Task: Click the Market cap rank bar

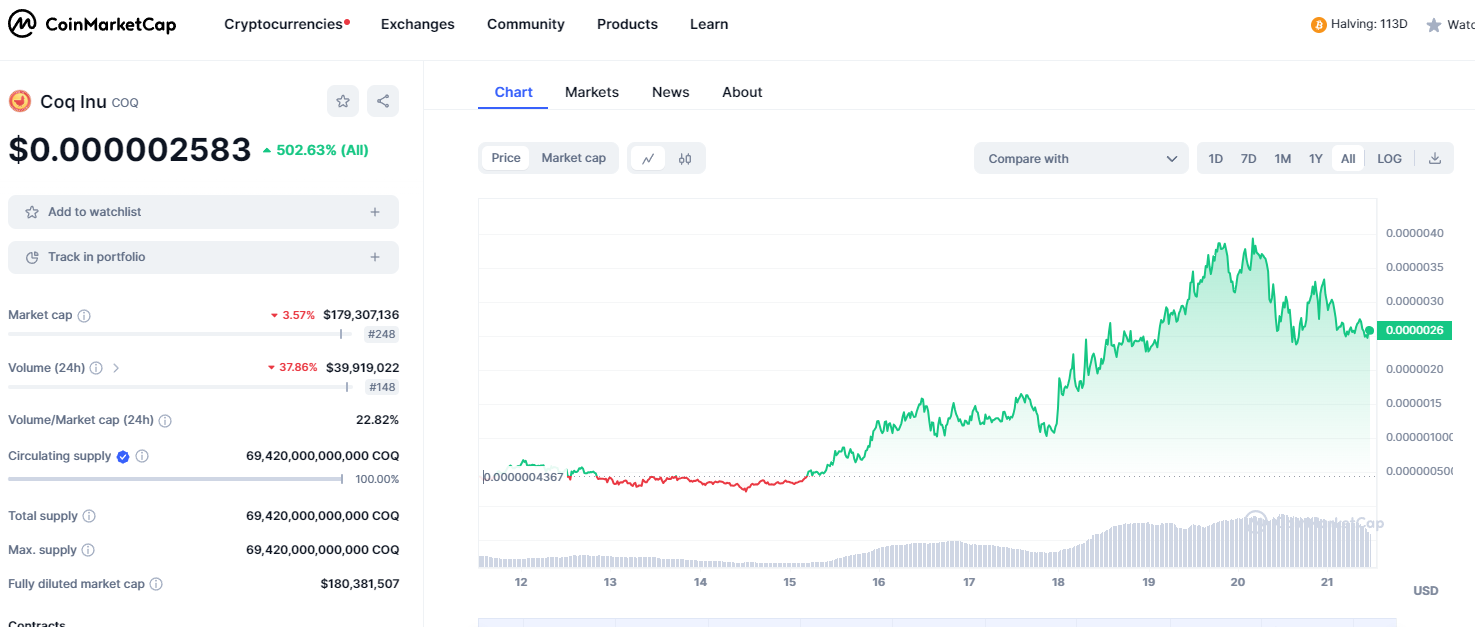Action: (180, 334)
